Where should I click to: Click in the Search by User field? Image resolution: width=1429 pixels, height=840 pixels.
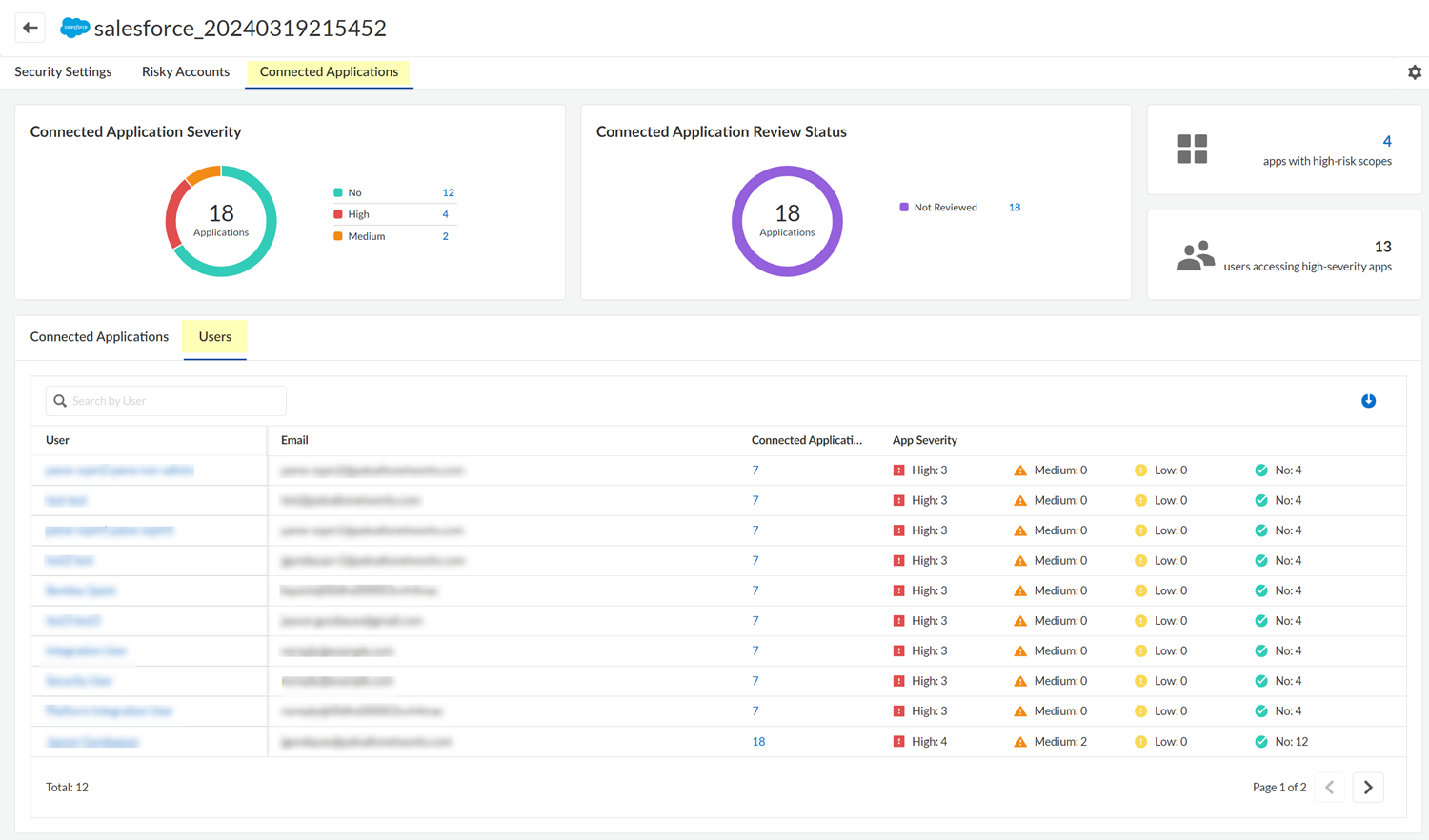176,401
